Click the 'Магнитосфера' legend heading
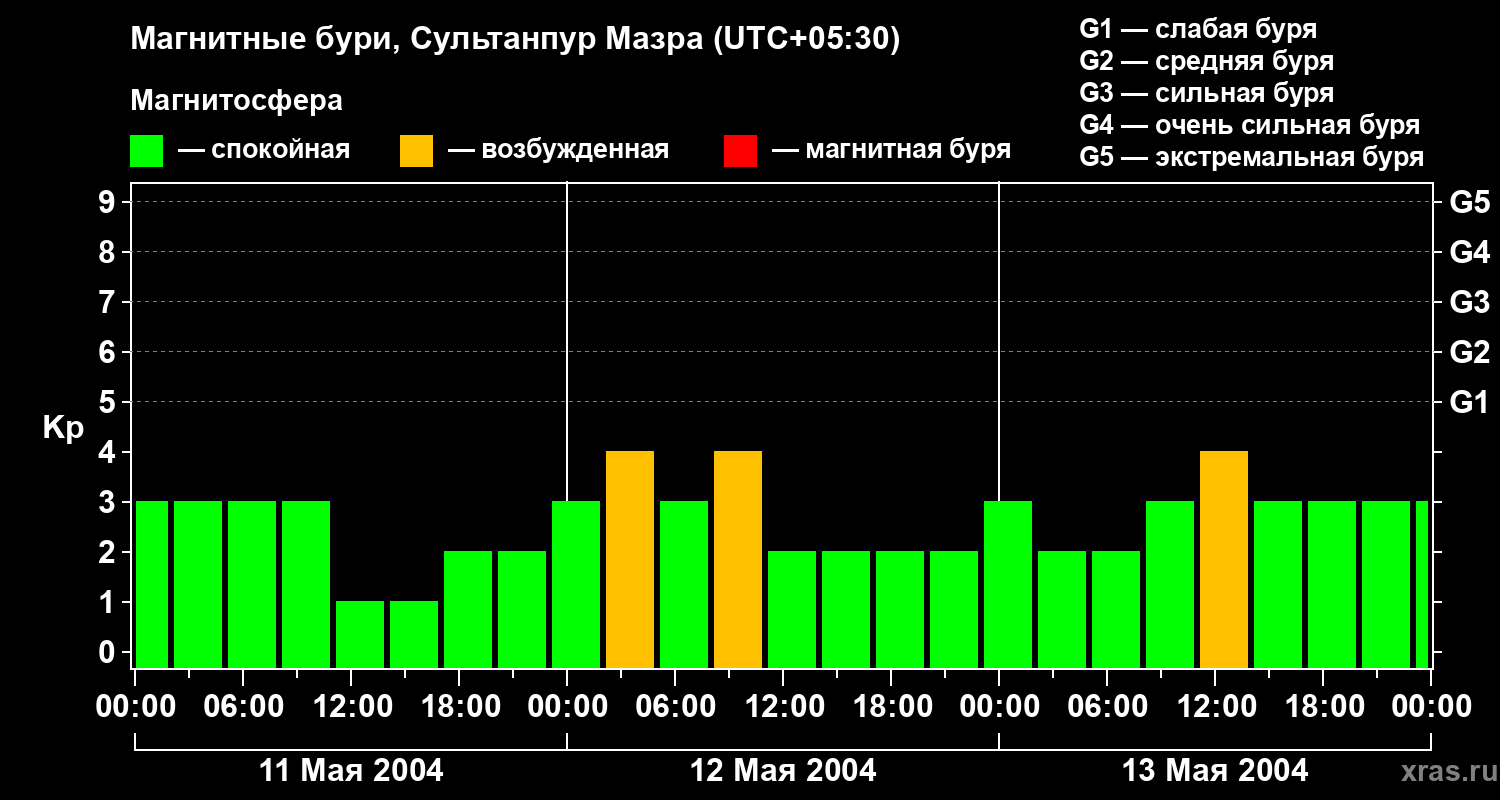1500x800 pixels. click(236, 101)
